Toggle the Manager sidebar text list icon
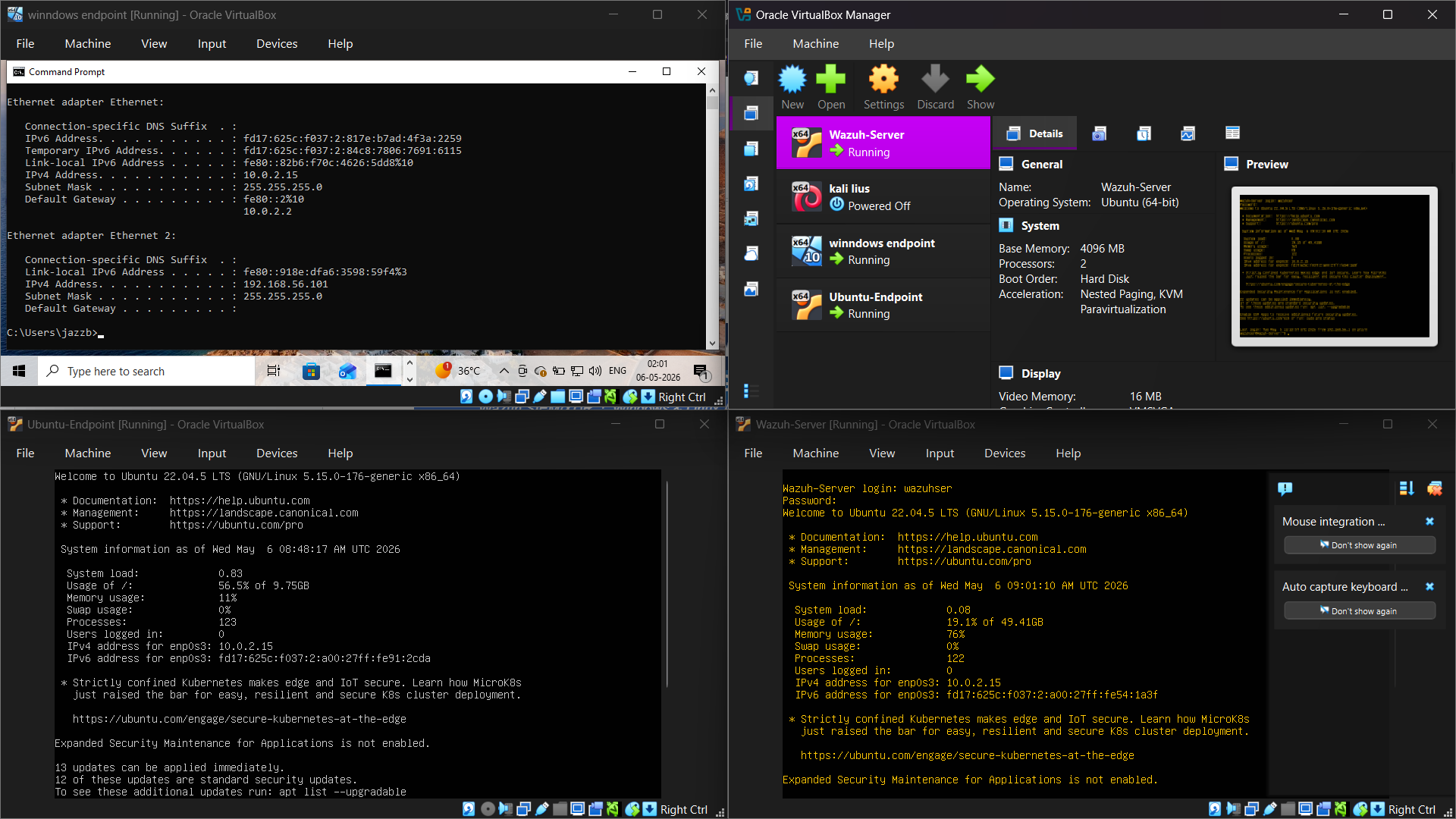1456x819 pixels. [751, 391]
